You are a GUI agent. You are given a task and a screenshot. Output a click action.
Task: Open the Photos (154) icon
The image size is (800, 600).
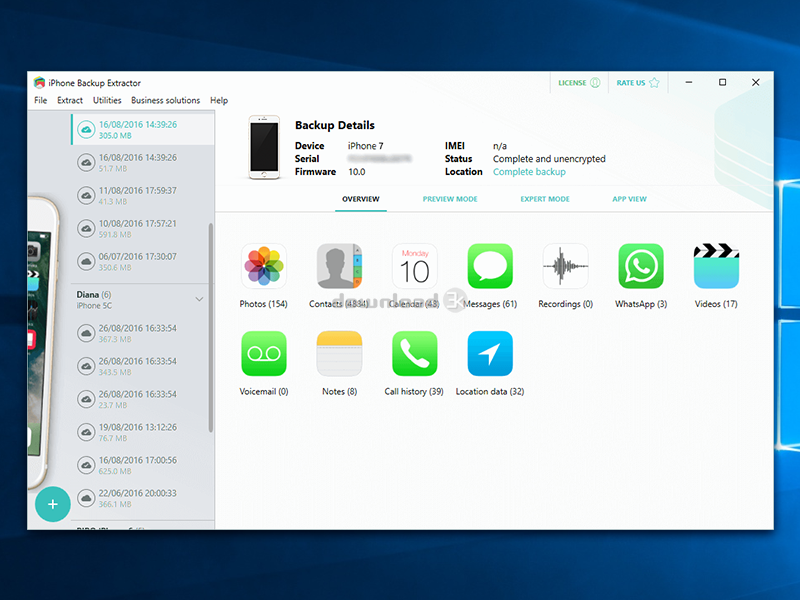point(264,266)
